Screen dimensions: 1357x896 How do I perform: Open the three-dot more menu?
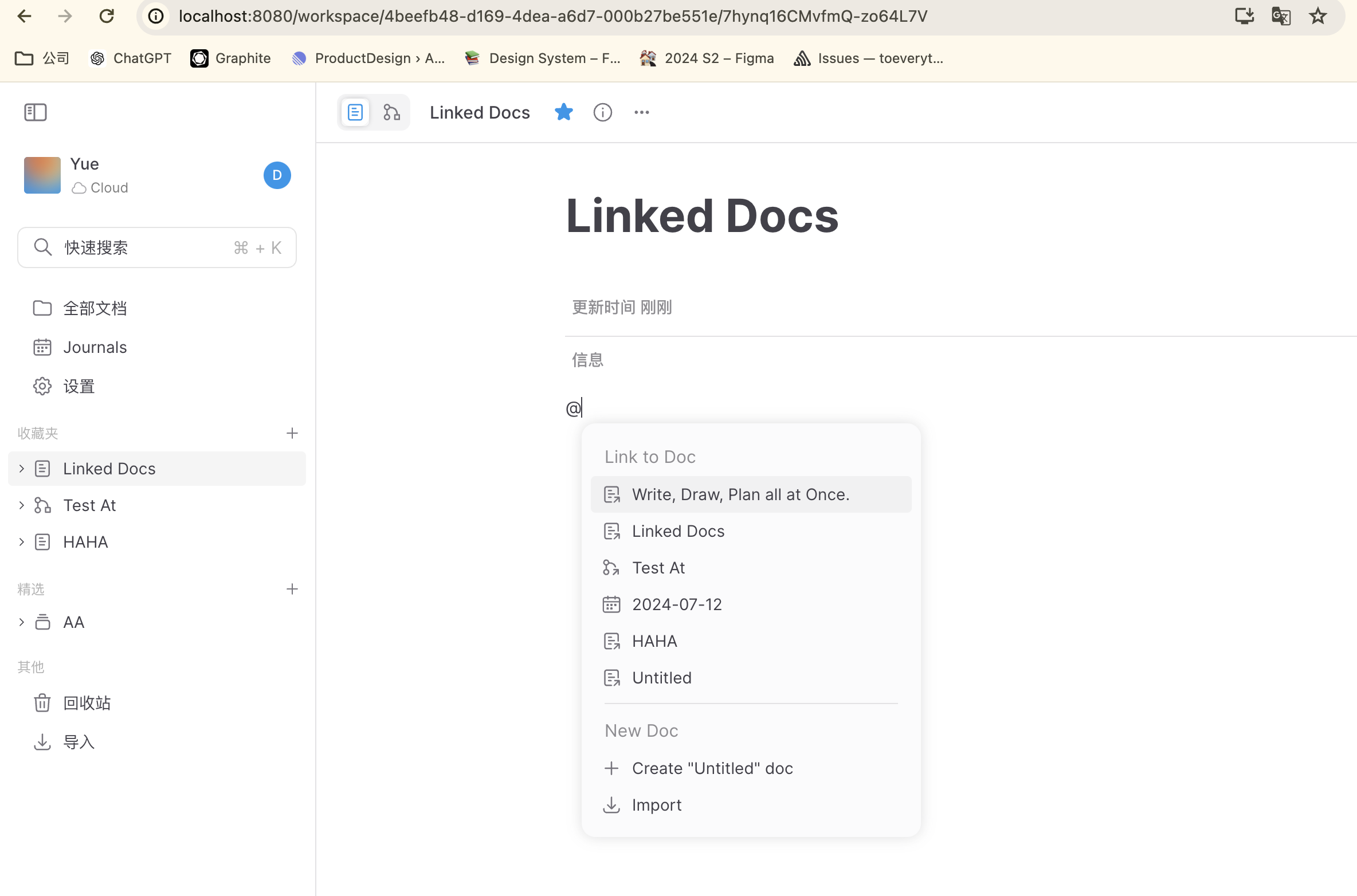tap(641, 112)
